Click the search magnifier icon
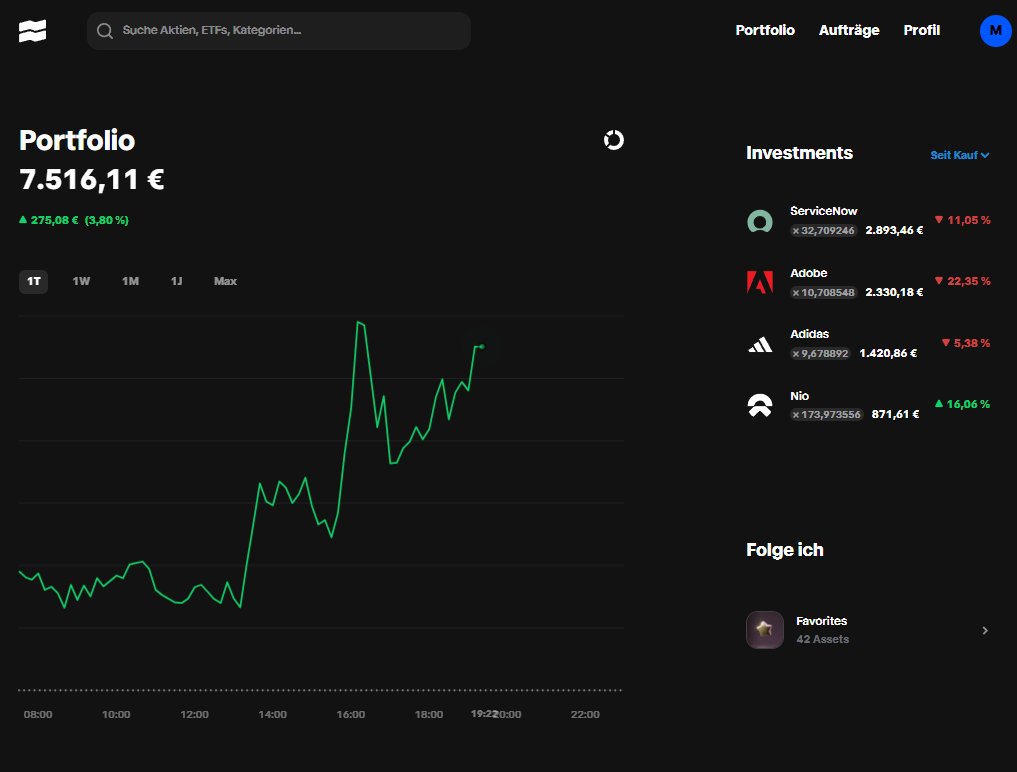This screenshot has height=772, width=1017. point(104,30)
